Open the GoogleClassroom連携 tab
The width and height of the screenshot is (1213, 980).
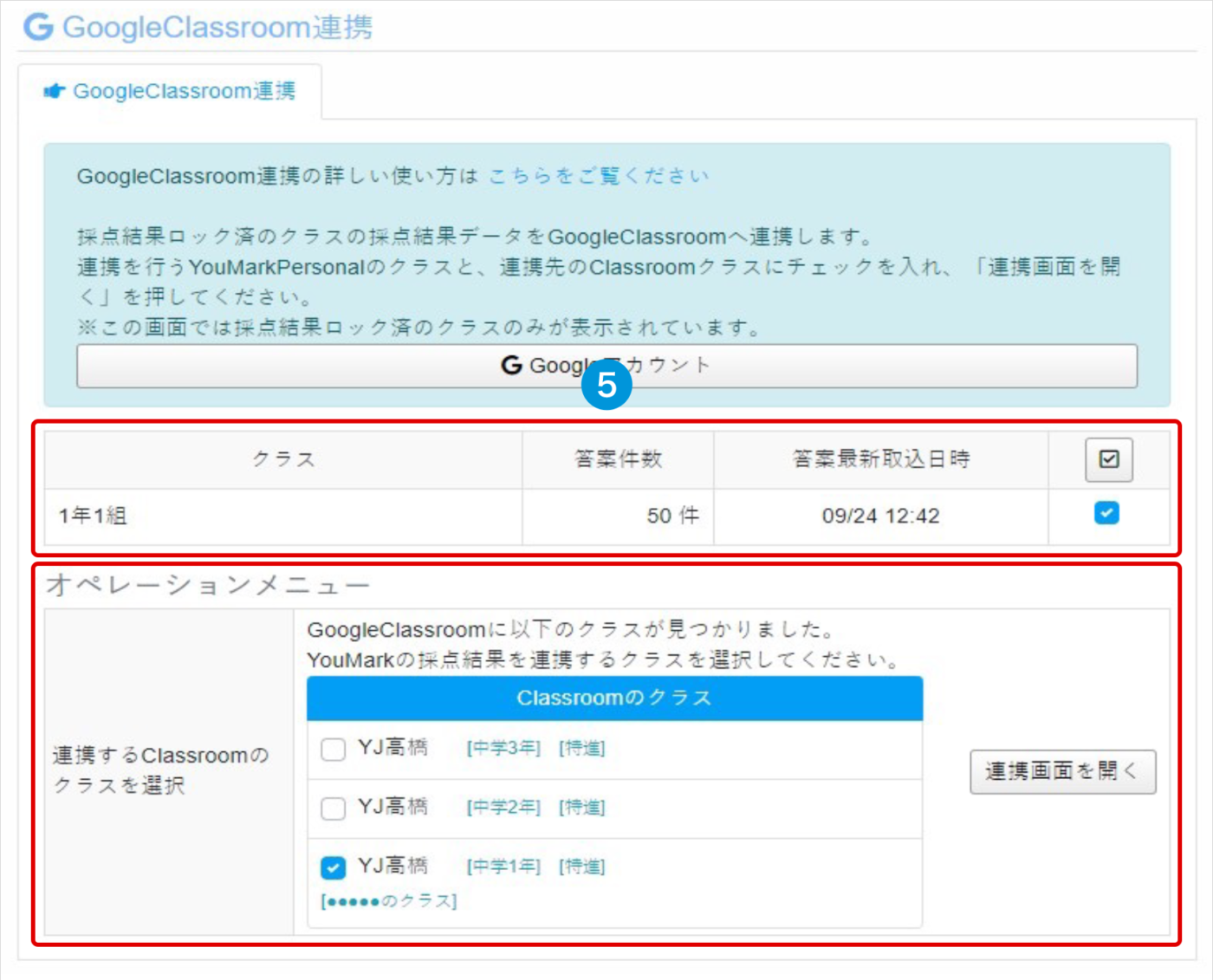point(170,91)
